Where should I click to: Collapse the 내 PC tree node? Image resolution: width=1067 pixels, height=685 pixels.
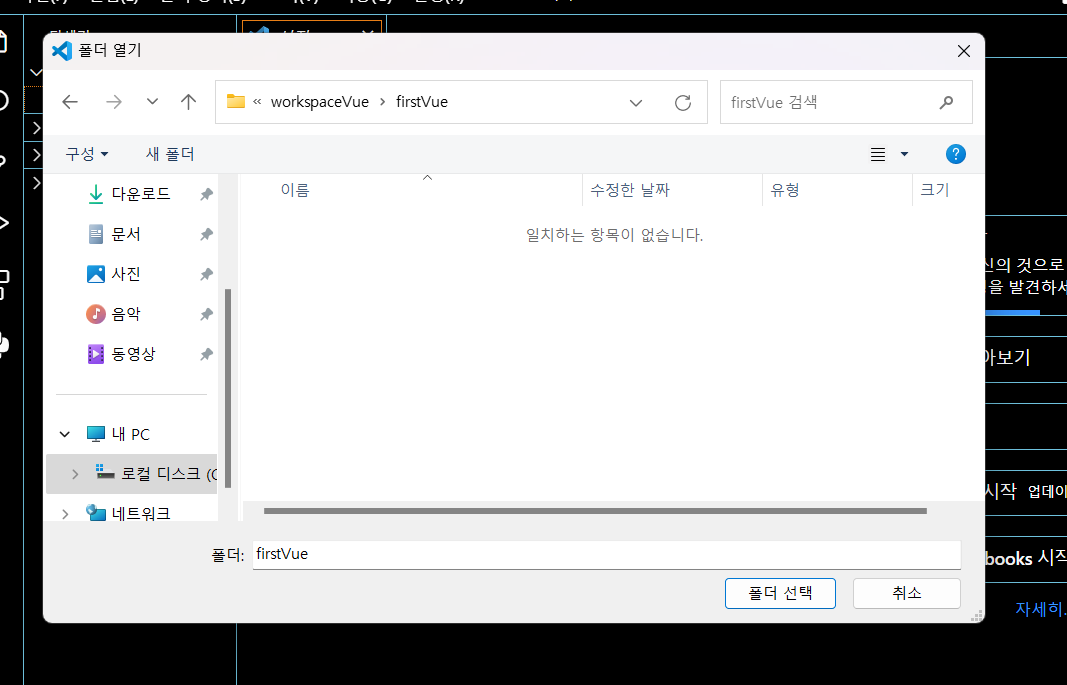coord(65,434)
